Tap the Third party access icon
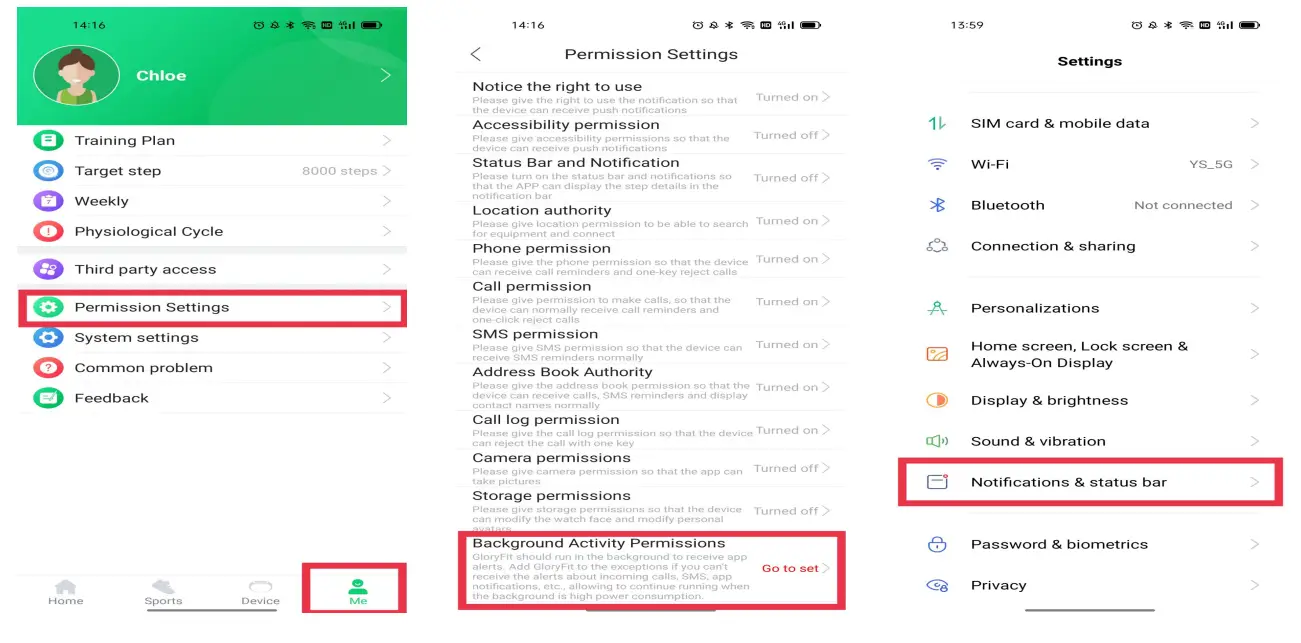 click(48, 269)
